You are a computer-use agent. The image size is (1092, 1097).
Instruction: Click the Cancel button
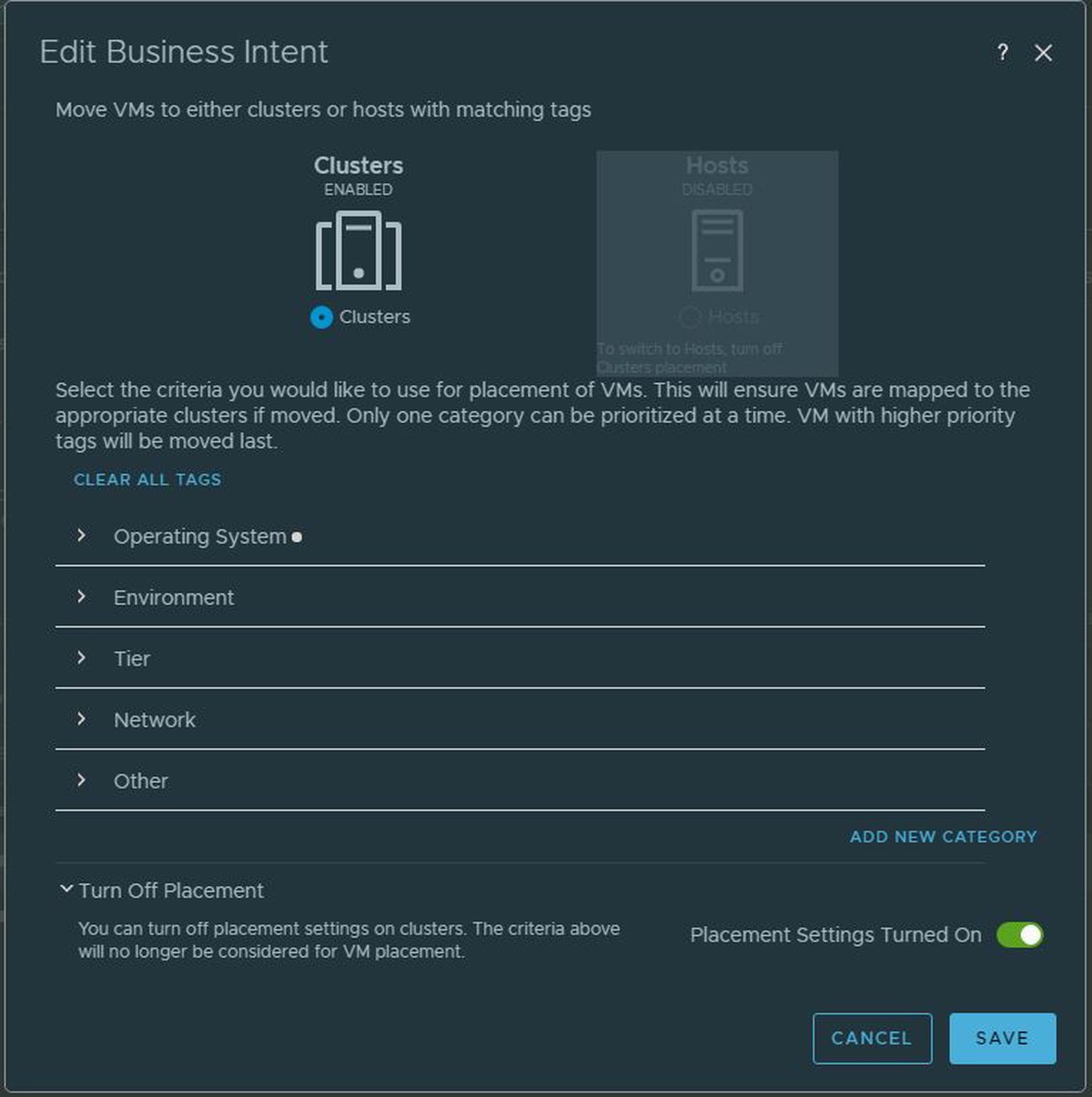(x=872, y=1038)
